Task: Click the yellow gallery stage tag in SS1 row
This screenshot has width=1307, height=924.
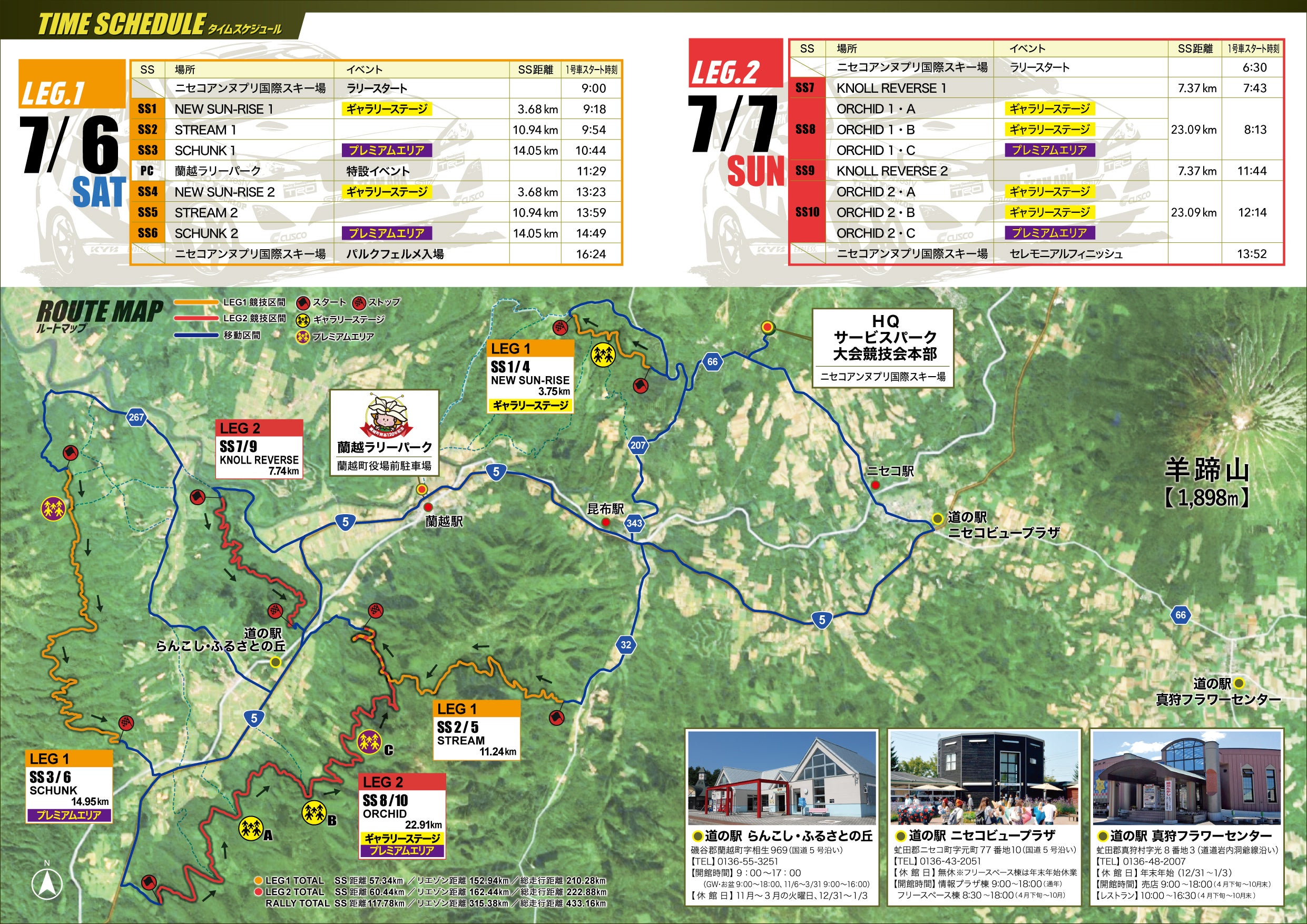Action: tap(387, 109)
